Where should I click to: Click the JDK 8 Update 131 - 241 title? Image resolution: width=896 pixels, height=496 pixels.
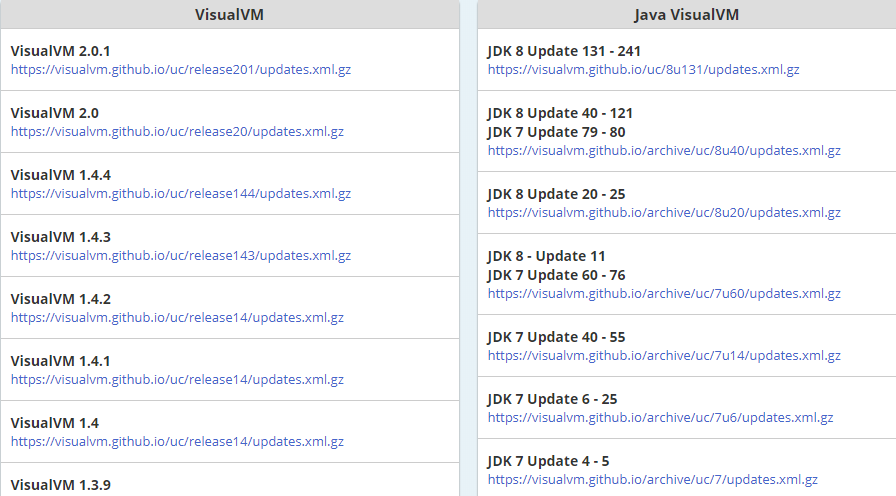tap(564, 51)
